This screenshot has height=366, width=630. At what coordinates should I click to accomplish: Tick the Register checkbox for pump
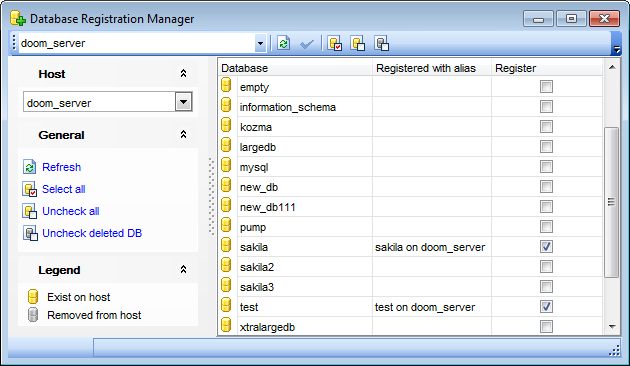546,227
